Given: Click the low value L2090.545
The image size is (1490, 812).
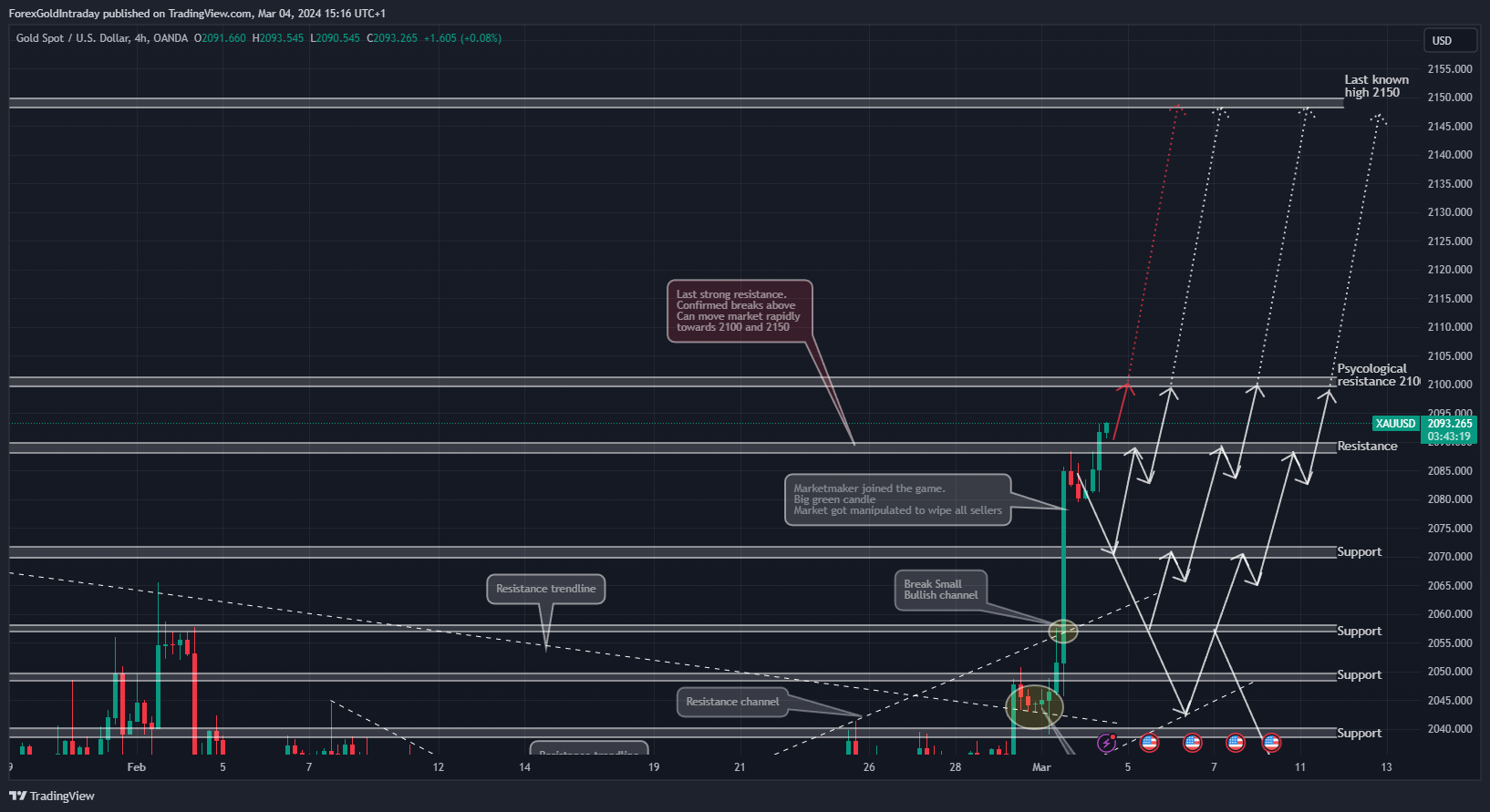Looking at the screenshot, I should pos(336,38).
